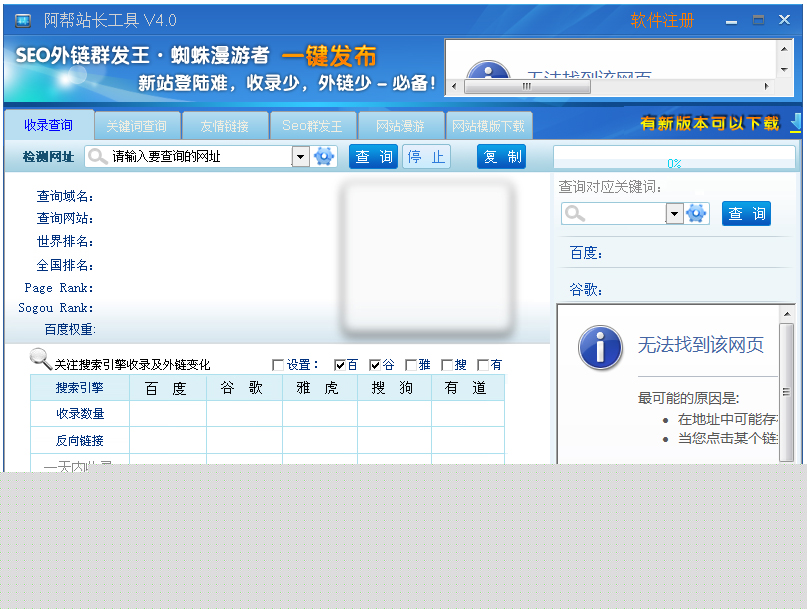Click the 全国排名 label

[x=65, y=265]
